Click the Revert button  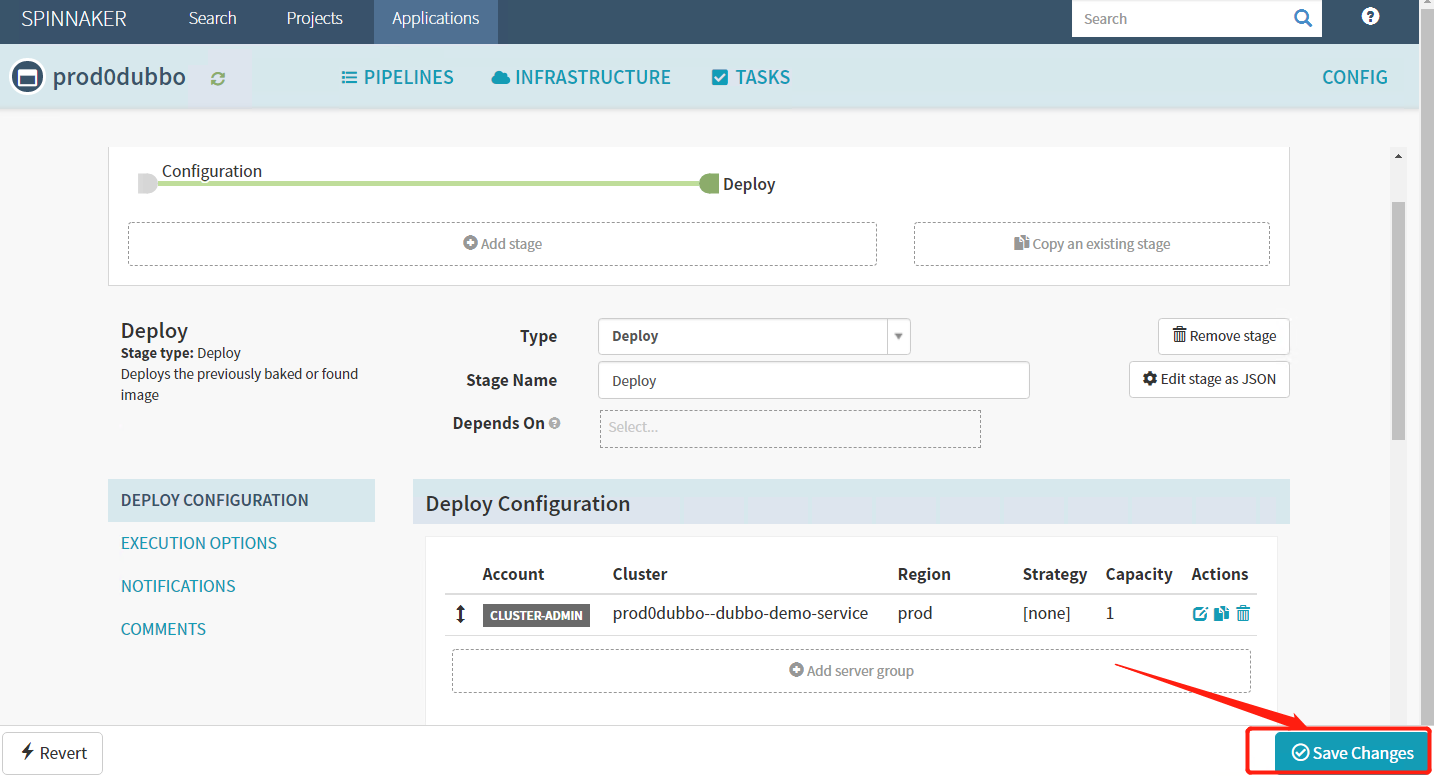coord(53,753)
